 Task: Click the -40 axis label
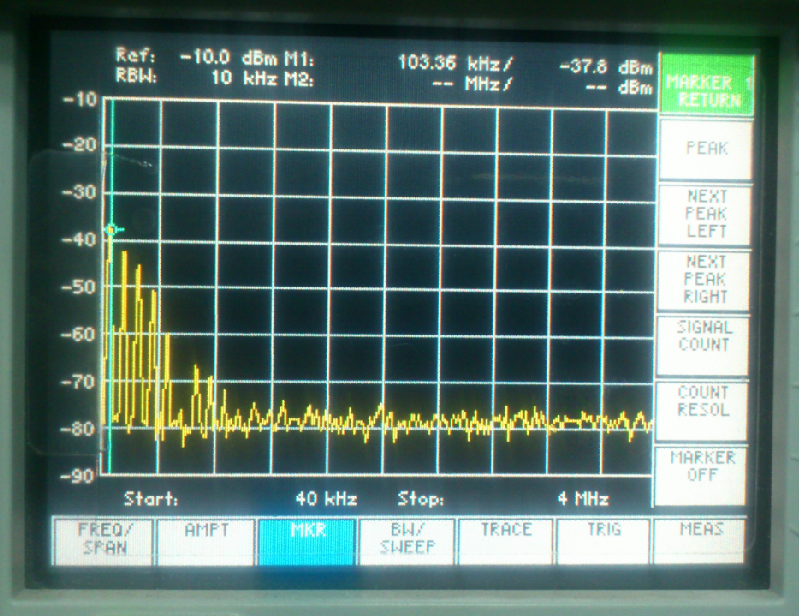[x=79, y=239]
